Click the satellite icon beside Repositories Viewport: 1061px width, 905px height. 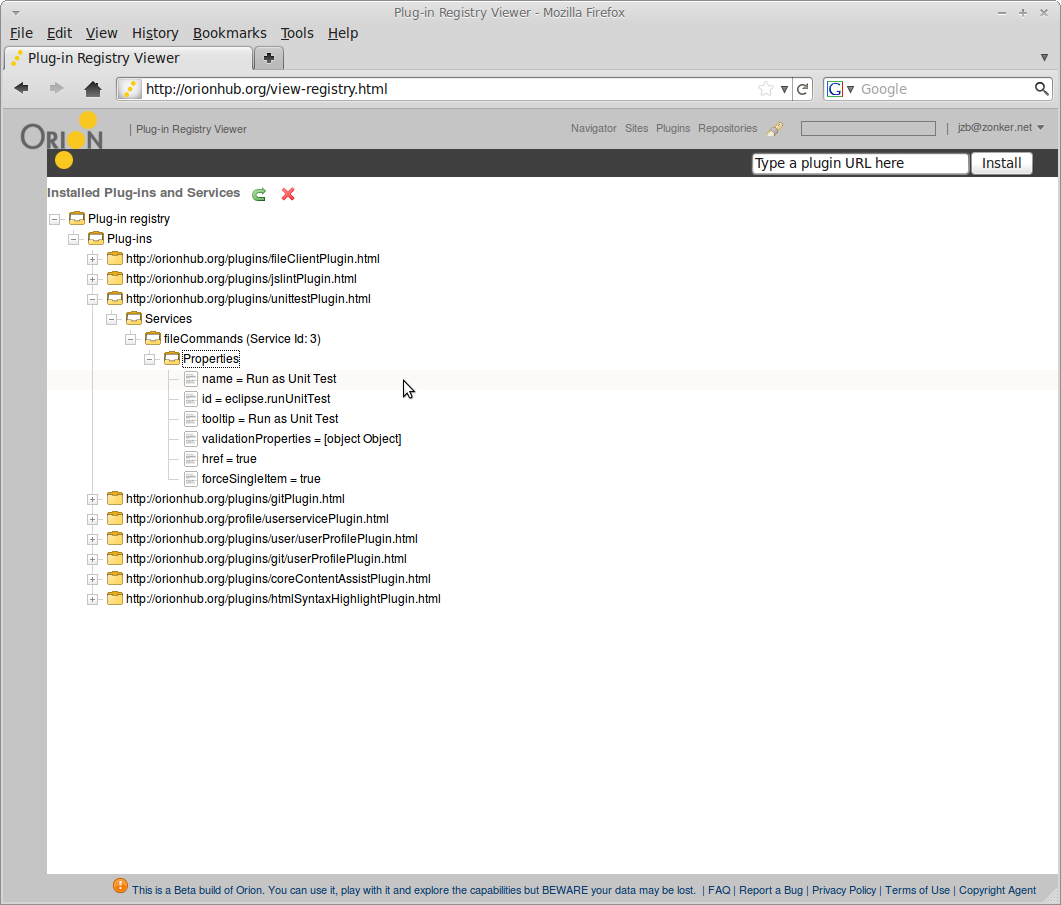coord(775,129)
